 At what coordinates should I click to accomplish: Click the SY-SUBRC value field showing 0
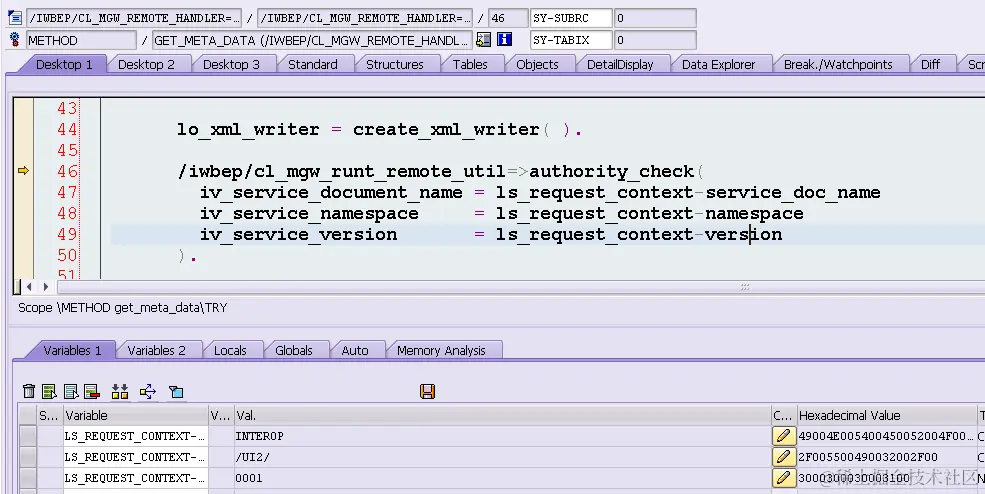(655, 18)
